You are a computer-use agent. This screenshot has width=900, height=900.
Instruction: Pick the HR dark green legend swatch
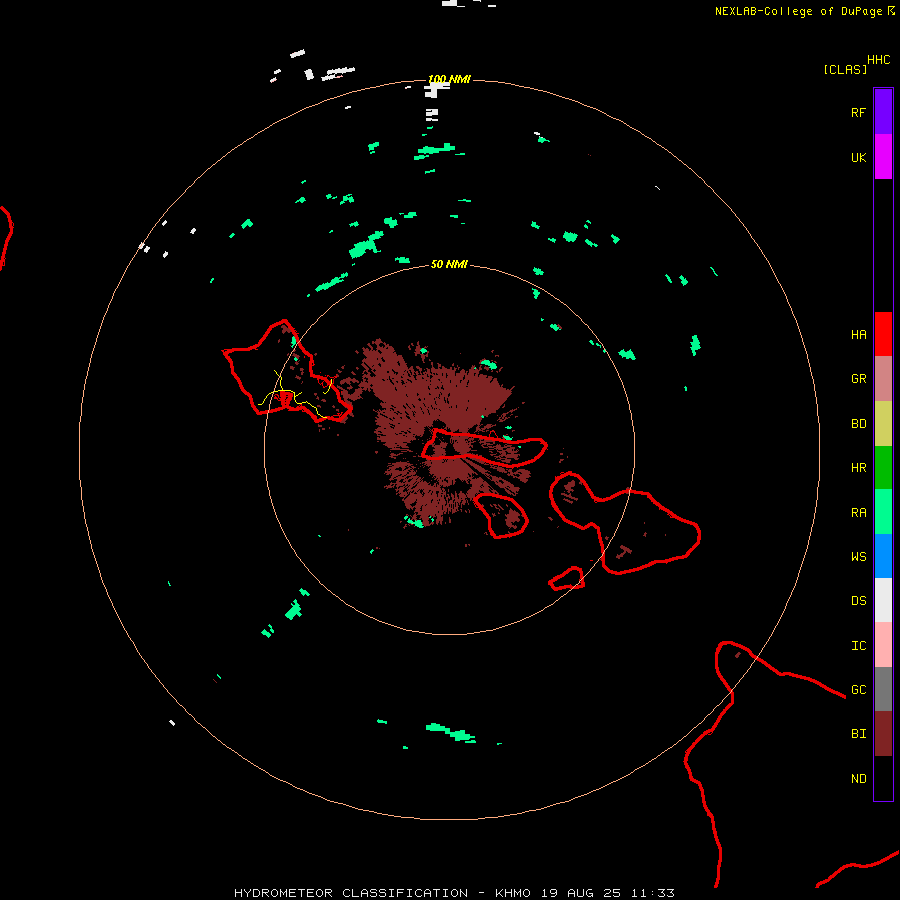coord(883,468)
